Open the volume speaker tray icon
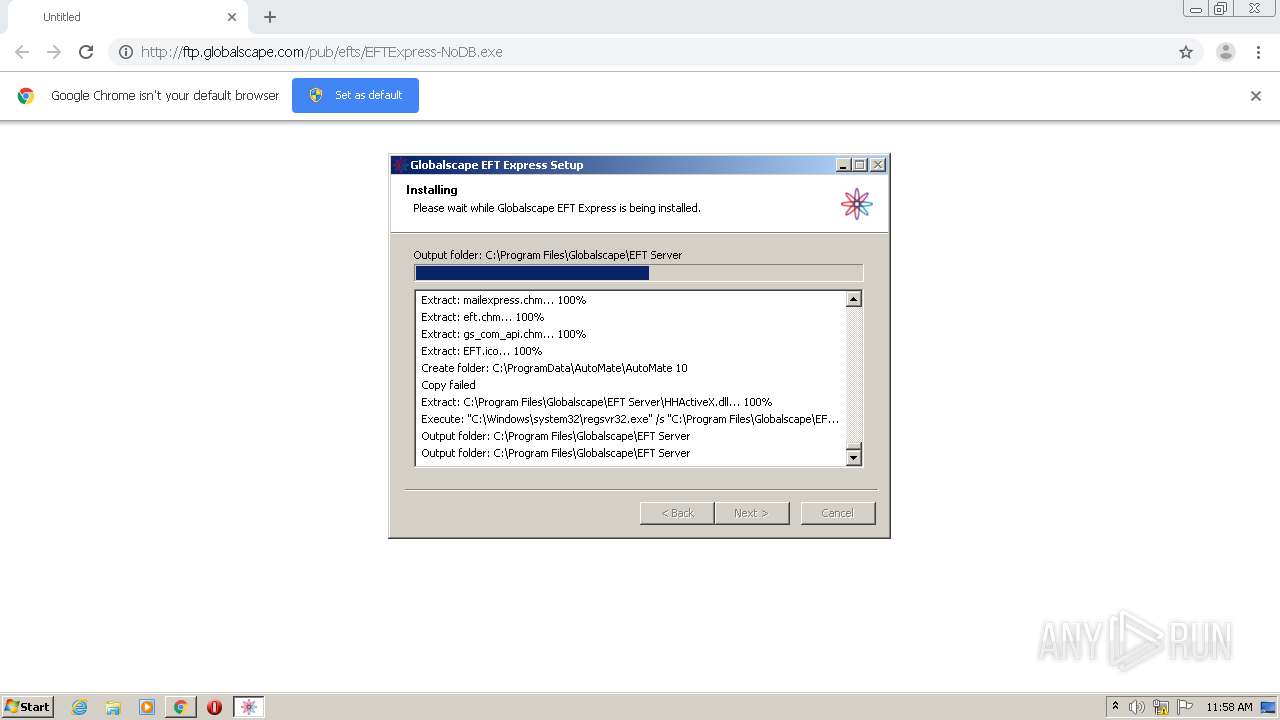Screen dimensions: 1280x720 [1137, 707]
